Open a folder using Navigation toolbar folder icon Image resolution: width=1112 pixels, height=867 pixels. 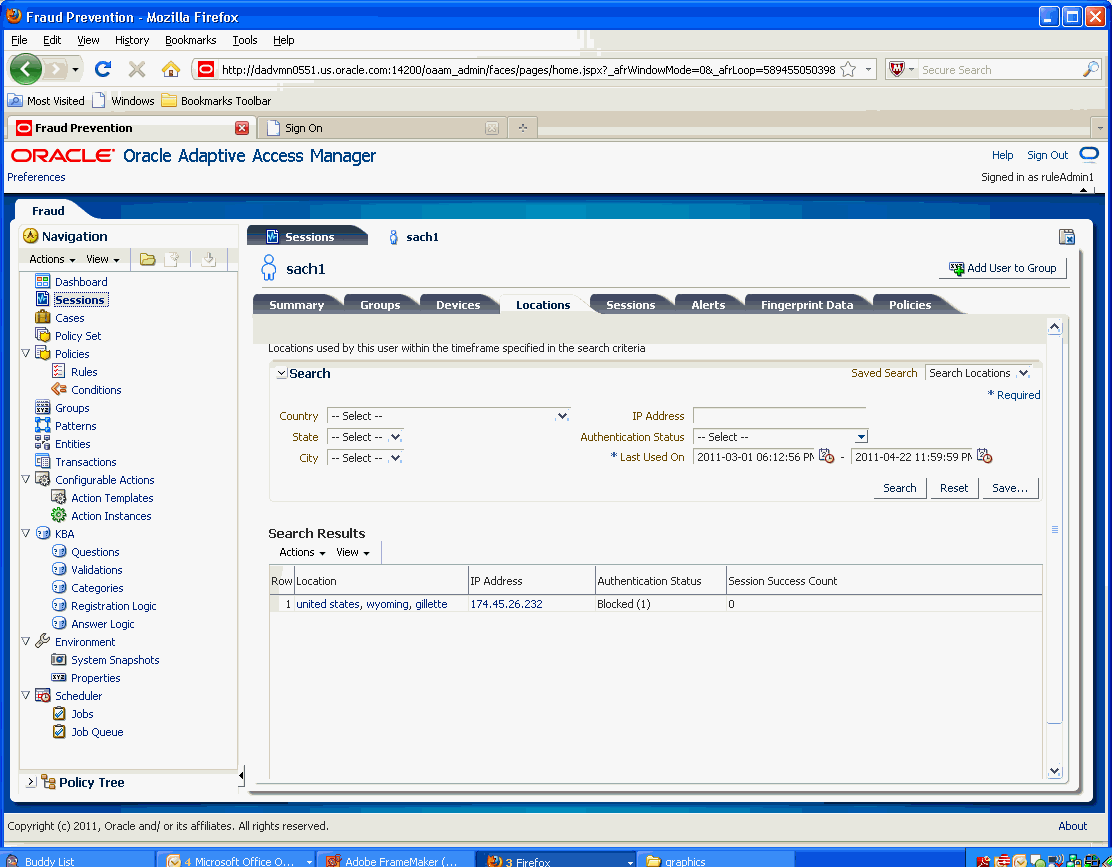[x=146, y=258]
